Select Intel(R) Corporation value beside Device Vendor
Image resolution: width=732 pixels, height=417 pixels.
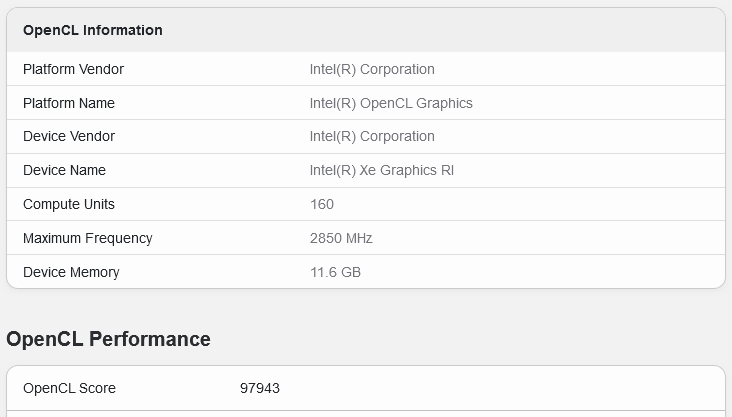tap(372, 136)
